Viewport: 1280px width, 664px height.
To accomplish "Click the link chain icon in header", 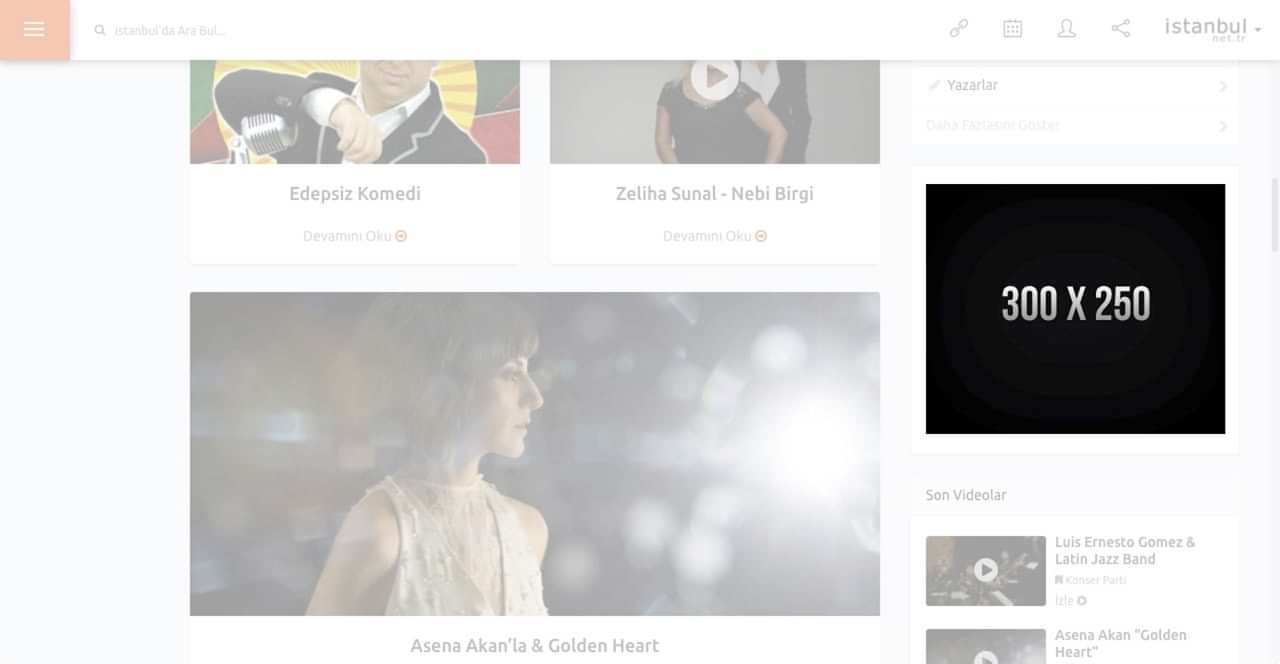I will 958,29.
